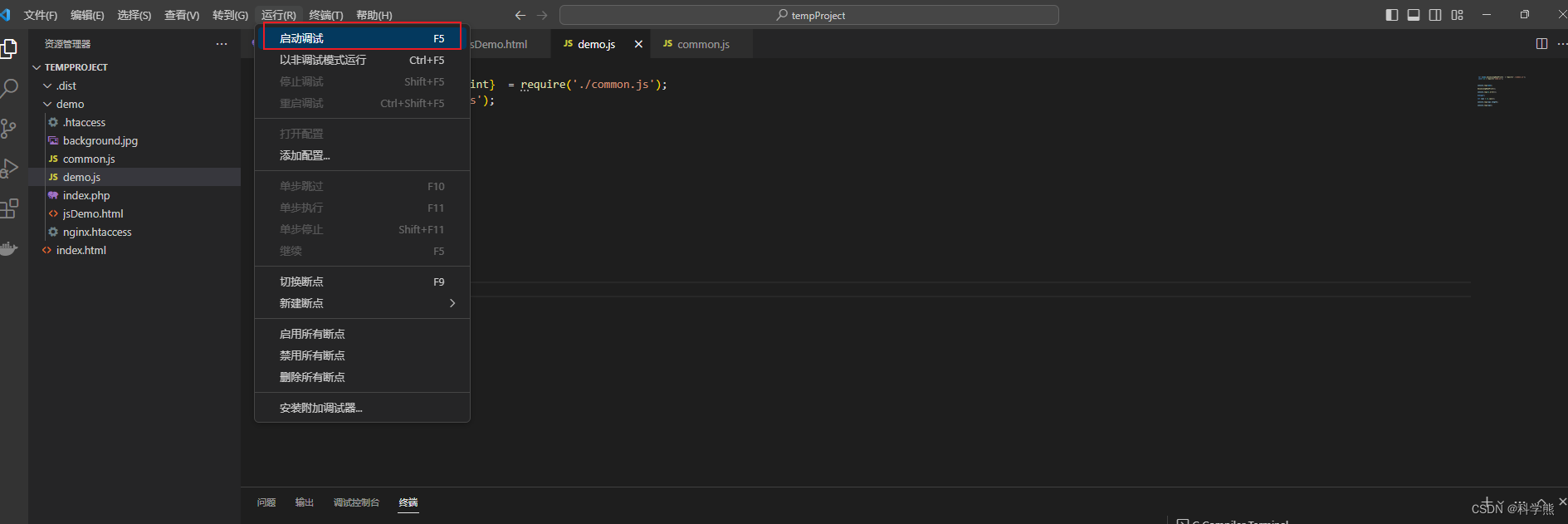The width and height of the screenshot is (1568, 524).
Task: Toggle the primary sidebar layout icon
Action: (x=1392, y=15)
